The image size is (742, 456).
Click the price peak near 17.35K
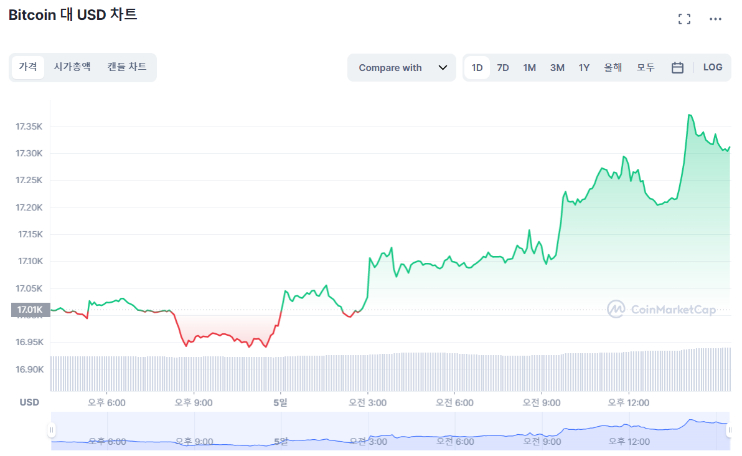(x=690, y=116)
